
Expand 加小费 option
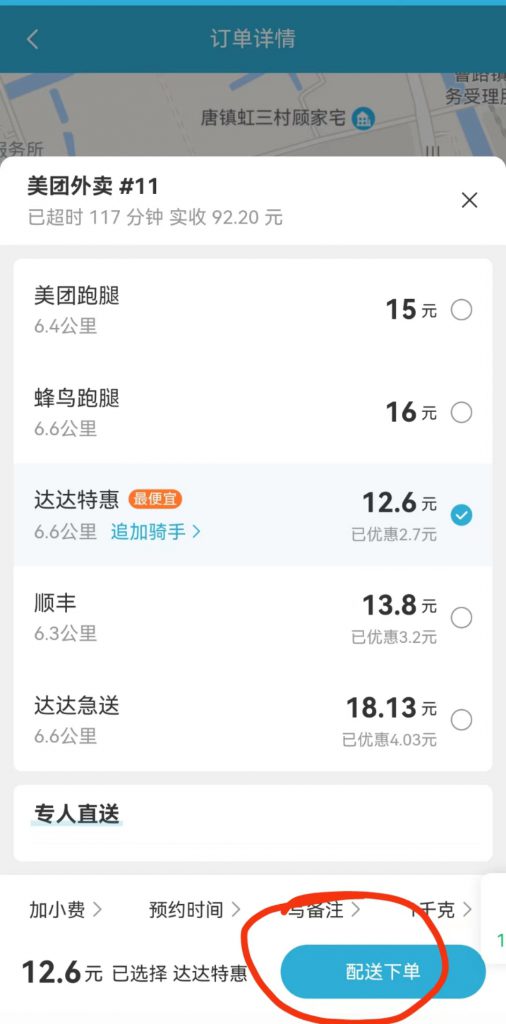pos(65,909)
